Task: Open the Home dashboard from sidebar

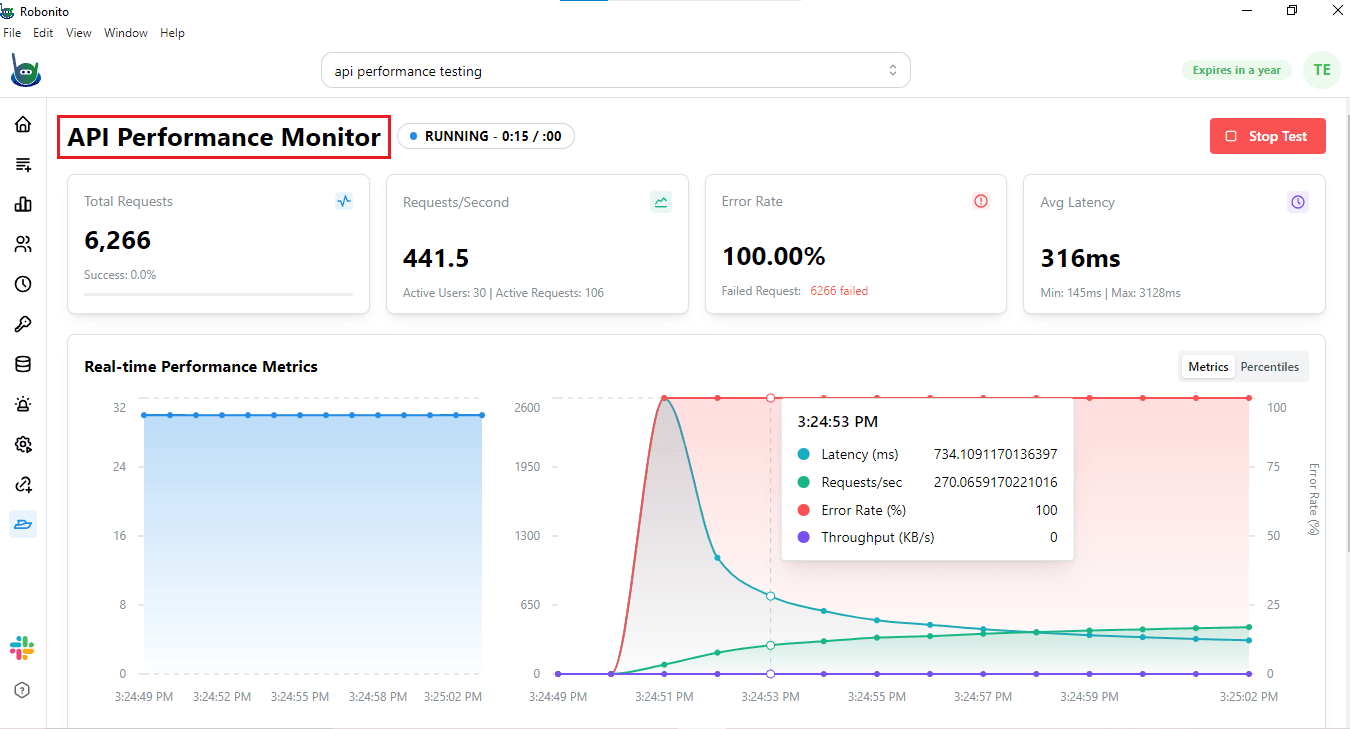Action: (x=22, y=124)
